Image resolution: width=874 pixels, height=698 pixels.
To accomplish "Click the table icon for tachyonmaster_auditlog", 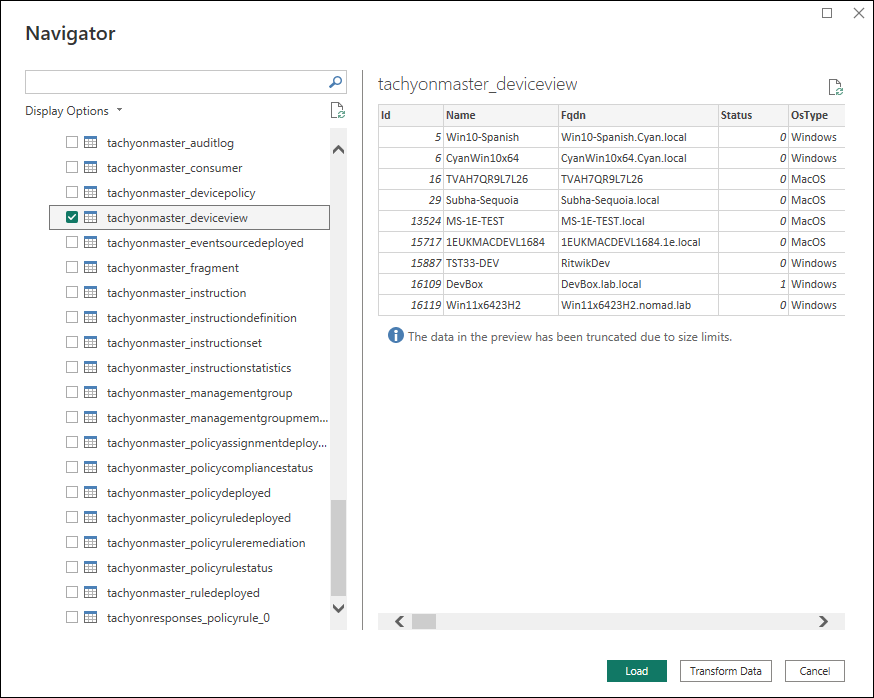I will coord(90,143).
